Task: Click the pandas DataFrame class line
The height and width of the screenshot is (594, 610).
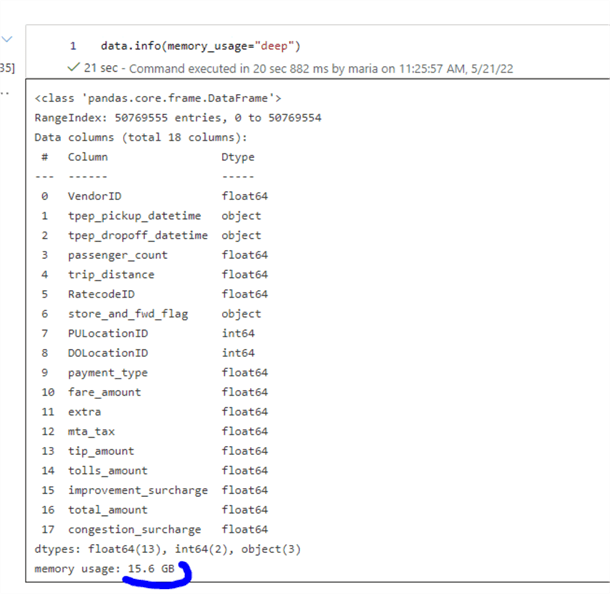Action: click(x=158, y=98)
